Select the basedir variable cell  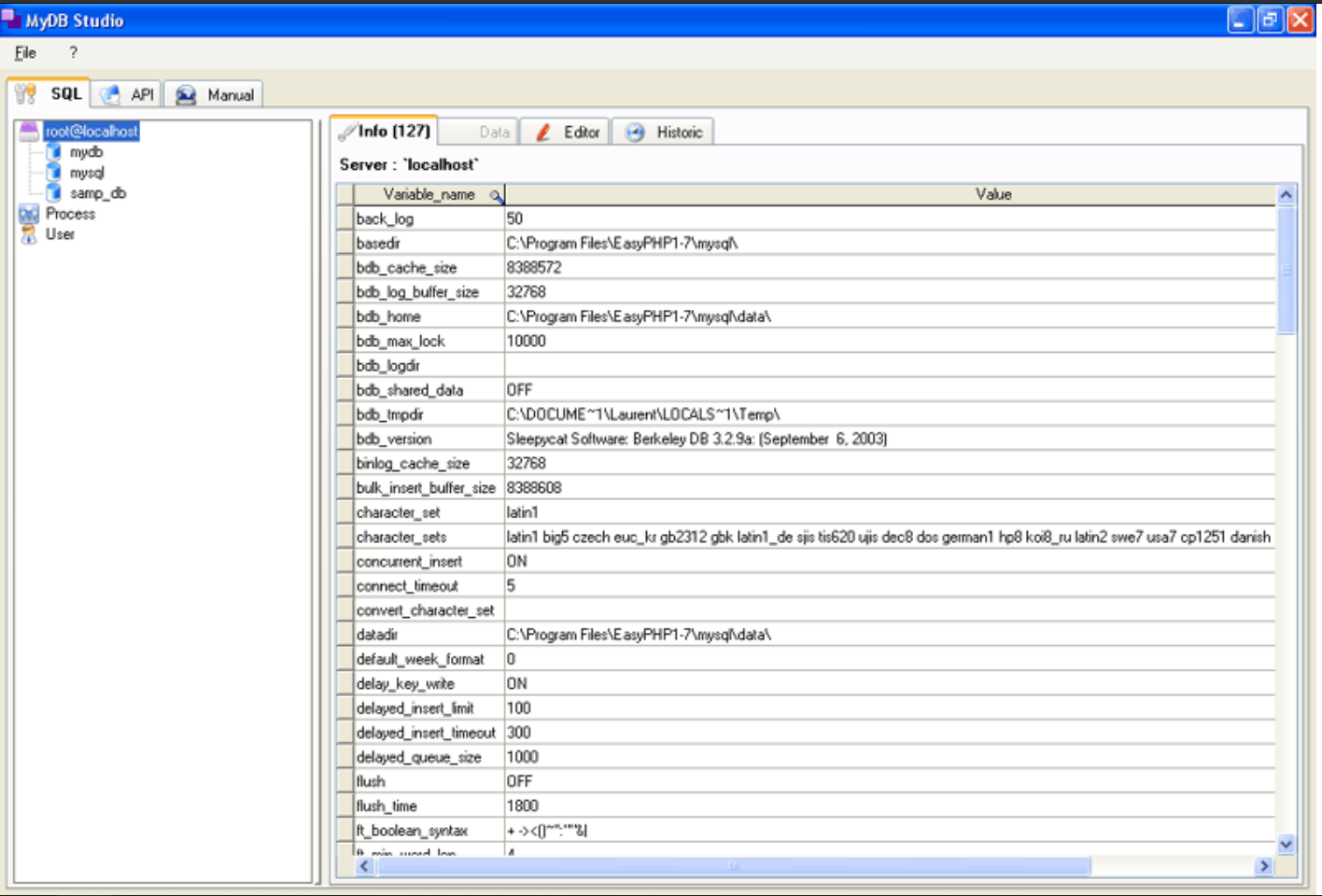[429, 244]
